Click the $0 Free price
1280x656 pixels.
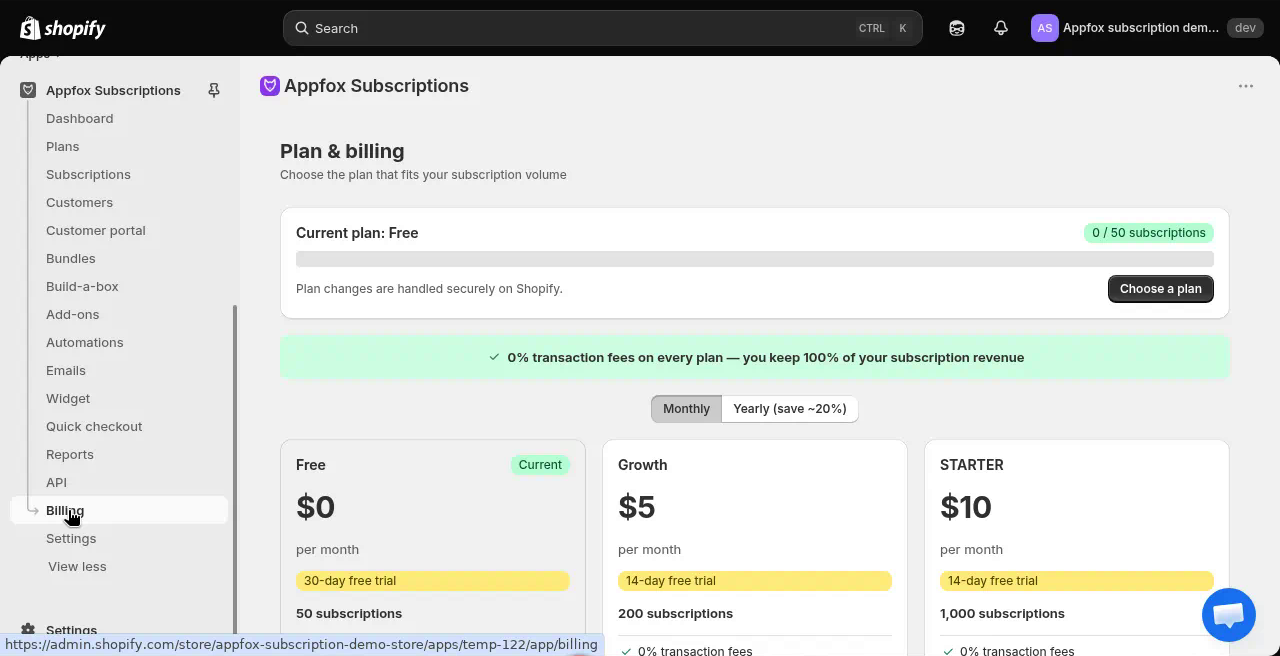click(x=316, y=507)
